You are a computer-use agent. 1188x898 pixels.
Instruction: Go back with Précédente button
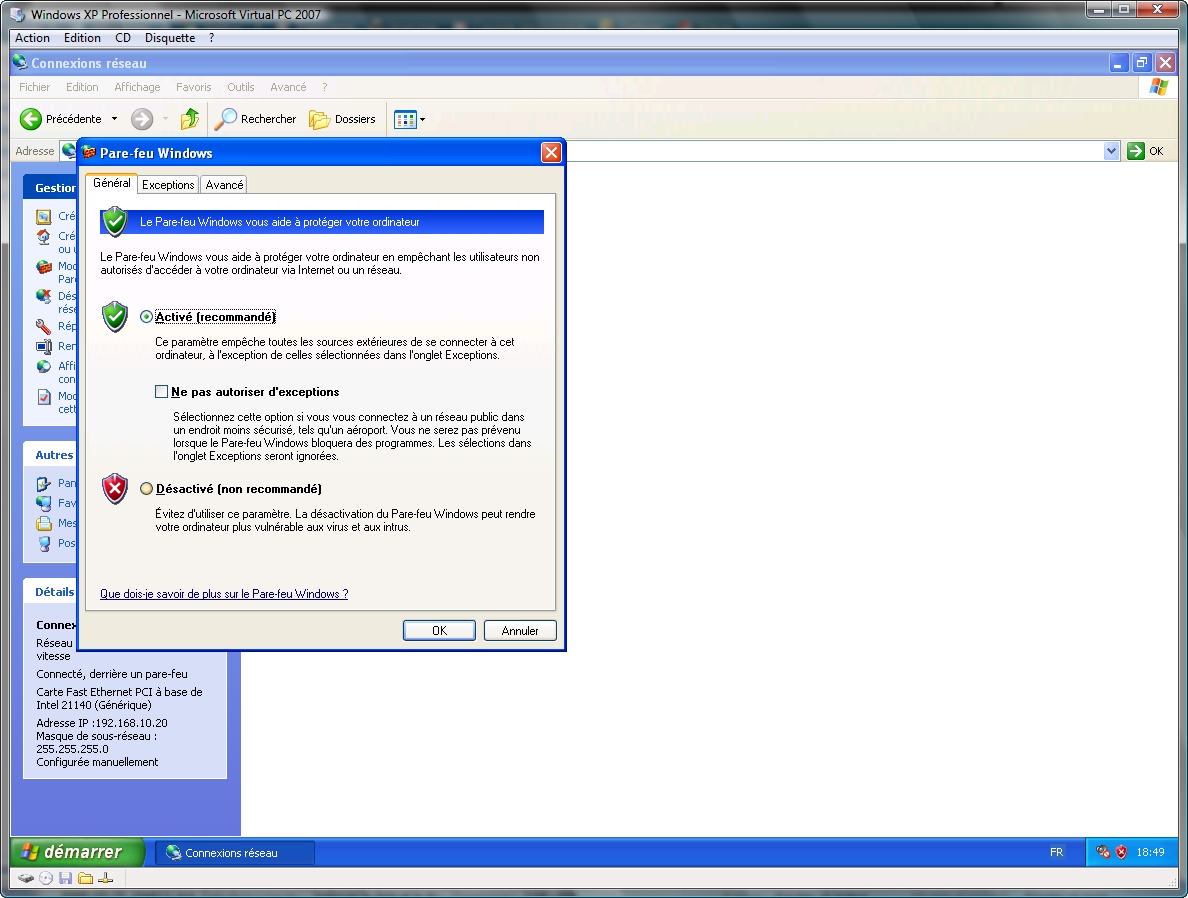[x=61, y=119]
